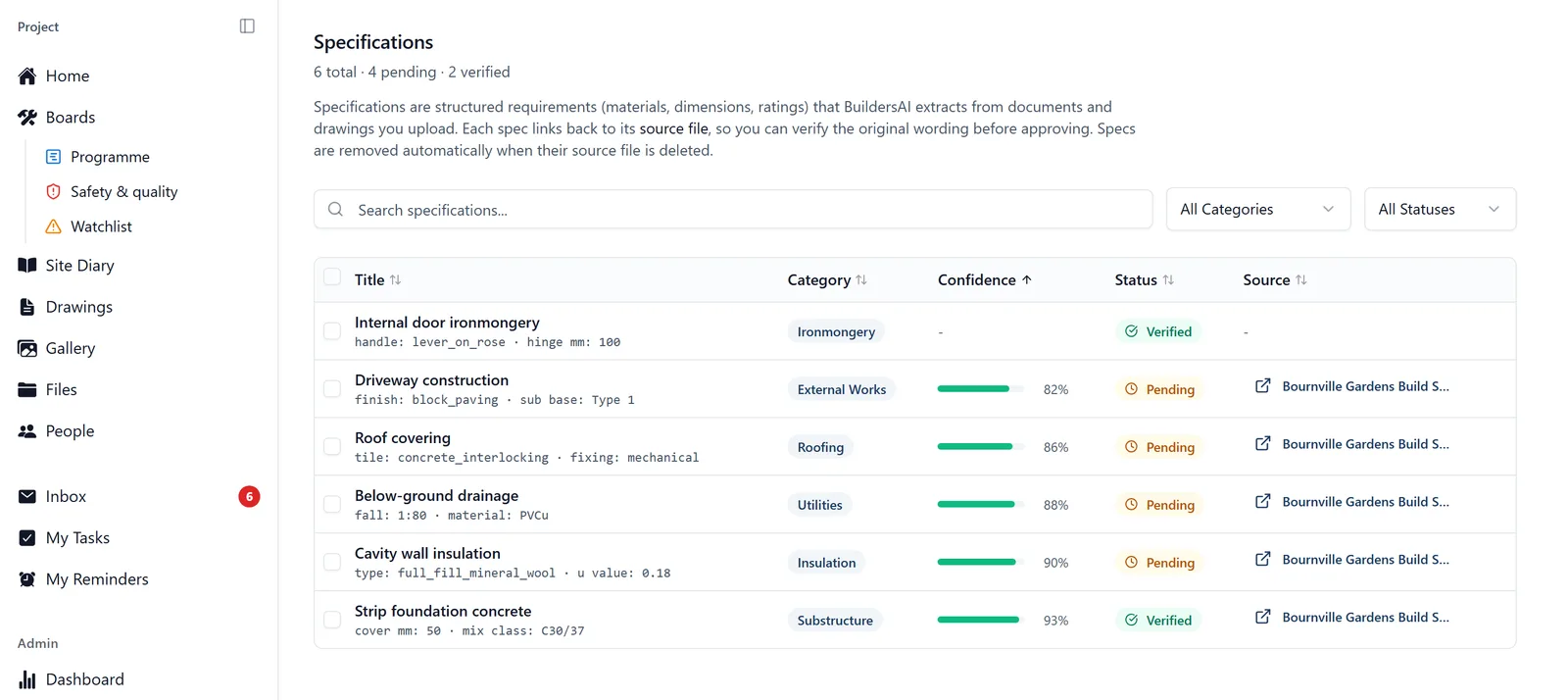The height and width of the screenshot is (700, 1568).
Task: Click the Programme list icon
Action: pos(54,157)
